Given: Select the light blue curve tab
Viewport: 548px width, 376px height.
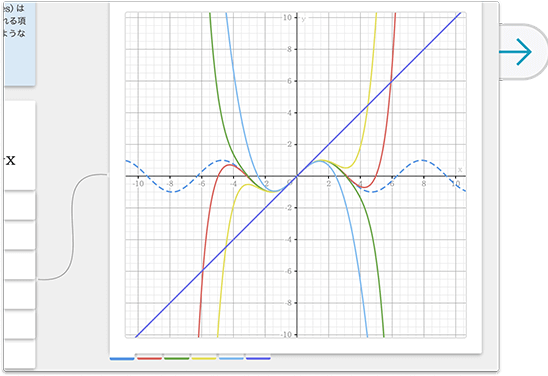Looking at the screenshot, I should 231,357.
